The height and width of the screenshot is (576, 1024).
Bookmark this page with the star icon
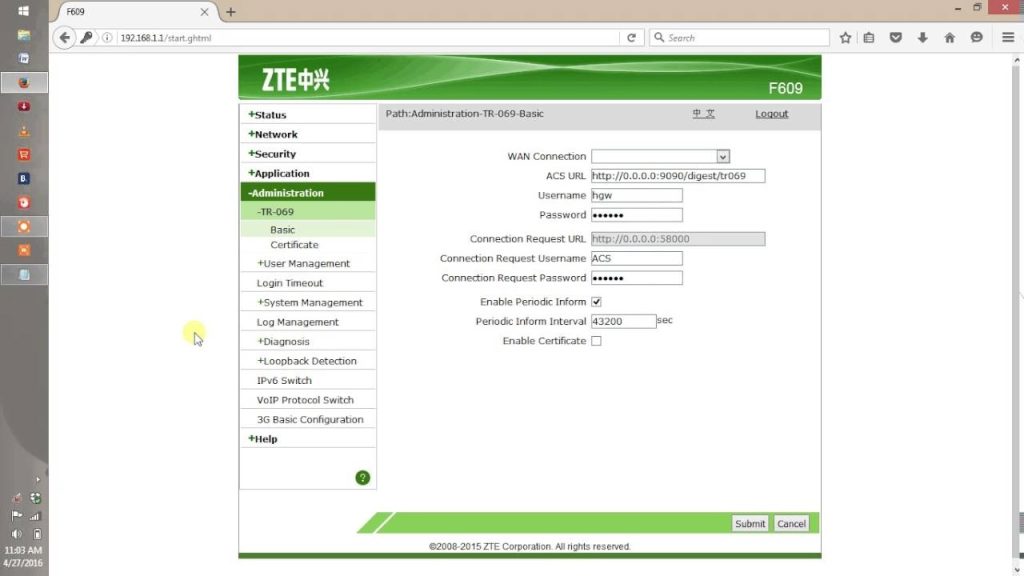point(845,37)
